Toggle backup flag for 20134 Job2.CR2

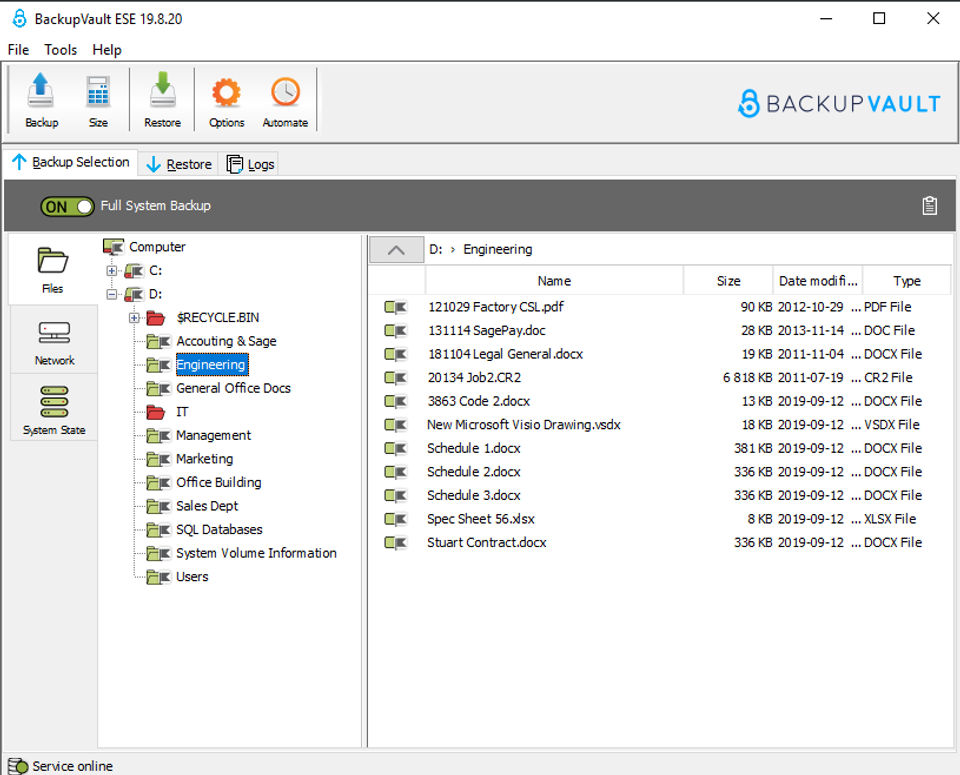point(396,378)
